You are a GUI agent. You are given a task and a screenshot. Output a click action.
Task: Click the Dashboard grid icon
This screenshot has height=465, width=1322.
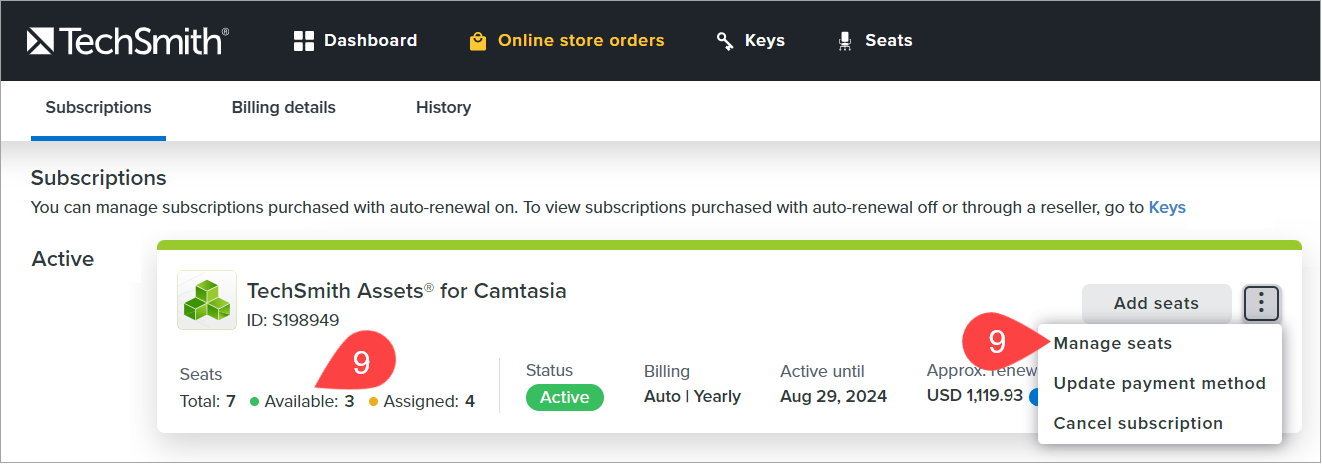click(304, 41)
